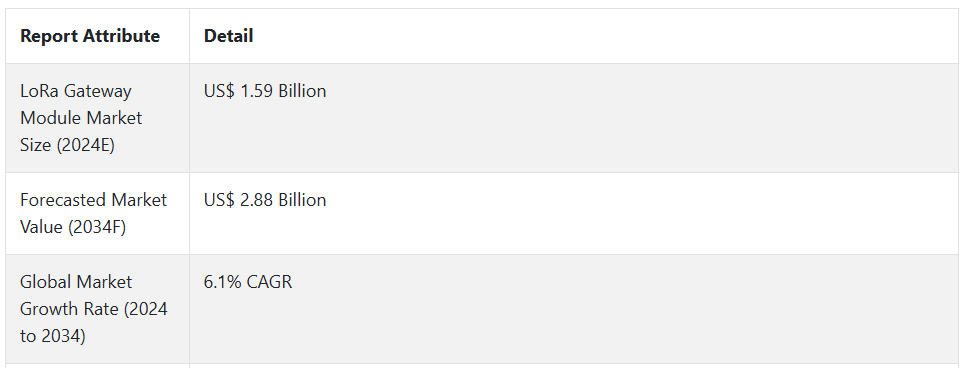
Task: Click the word CAGR in the table
Action: (269, 282)
